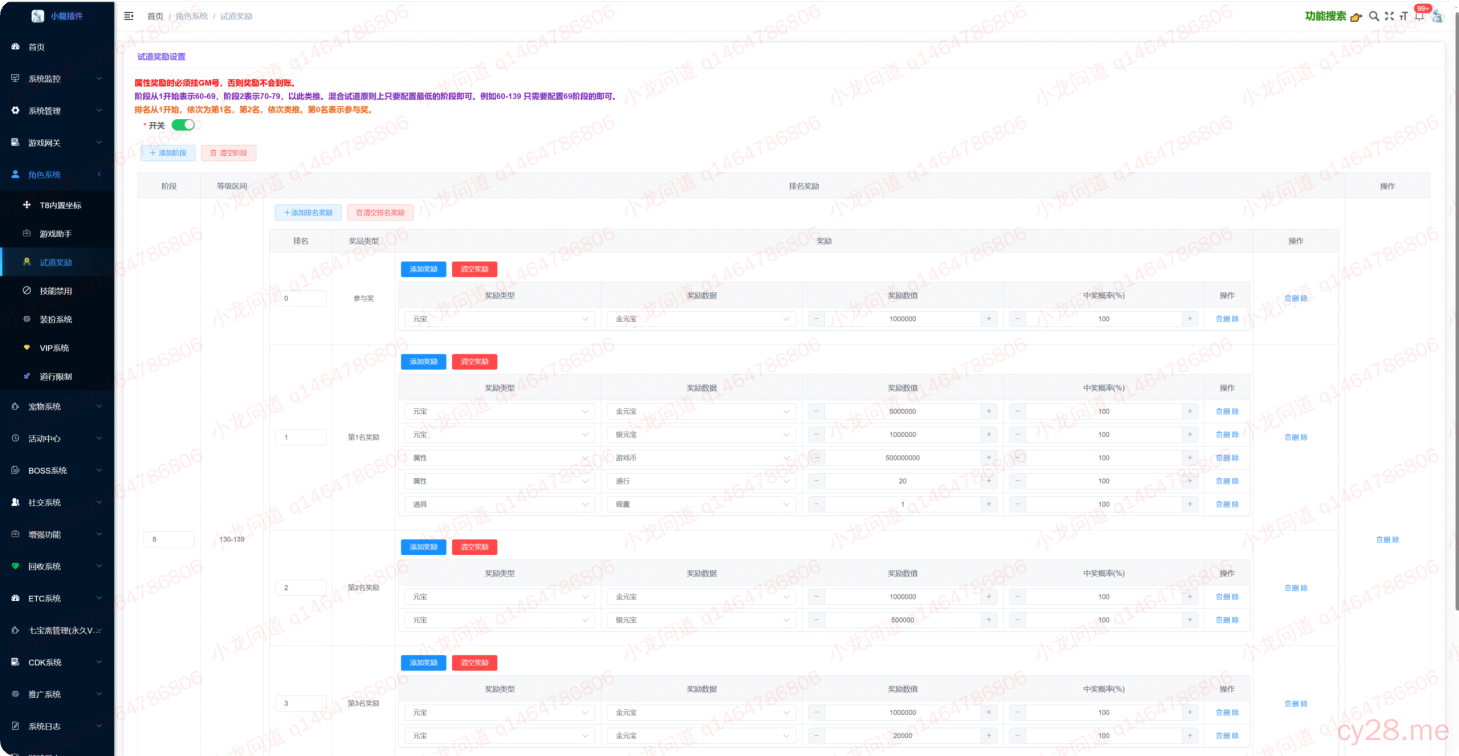Open the 首页 sidebar menu item
This screenshot has height=756, width=1459.
(x=36, y=47)
